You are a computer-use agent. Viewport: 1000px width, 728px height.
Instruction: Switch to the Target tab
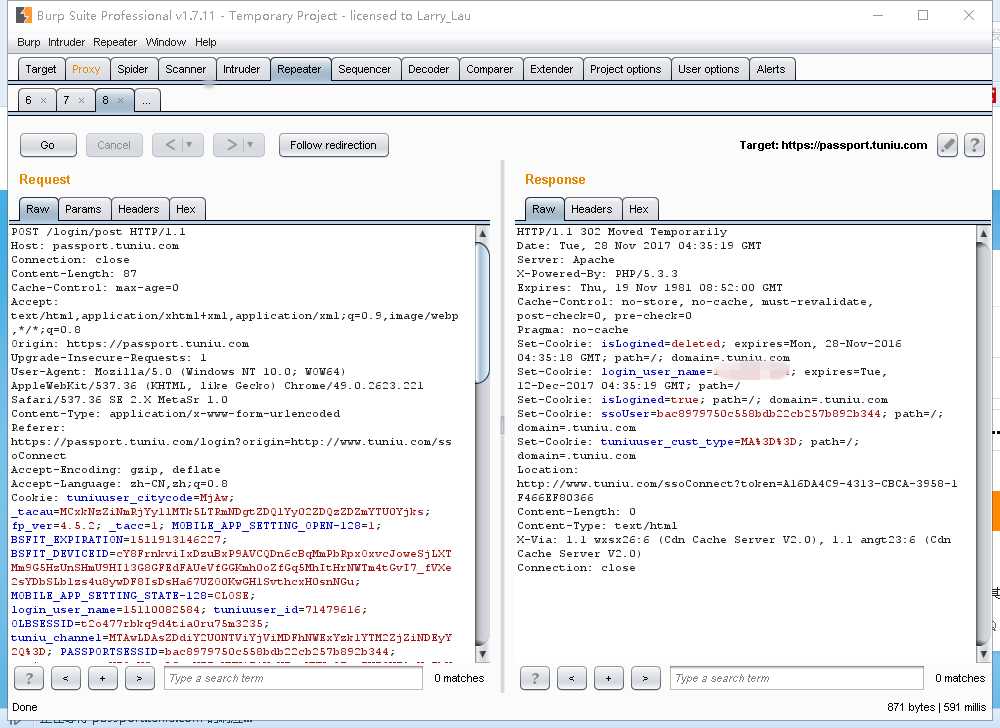(41, 69)
